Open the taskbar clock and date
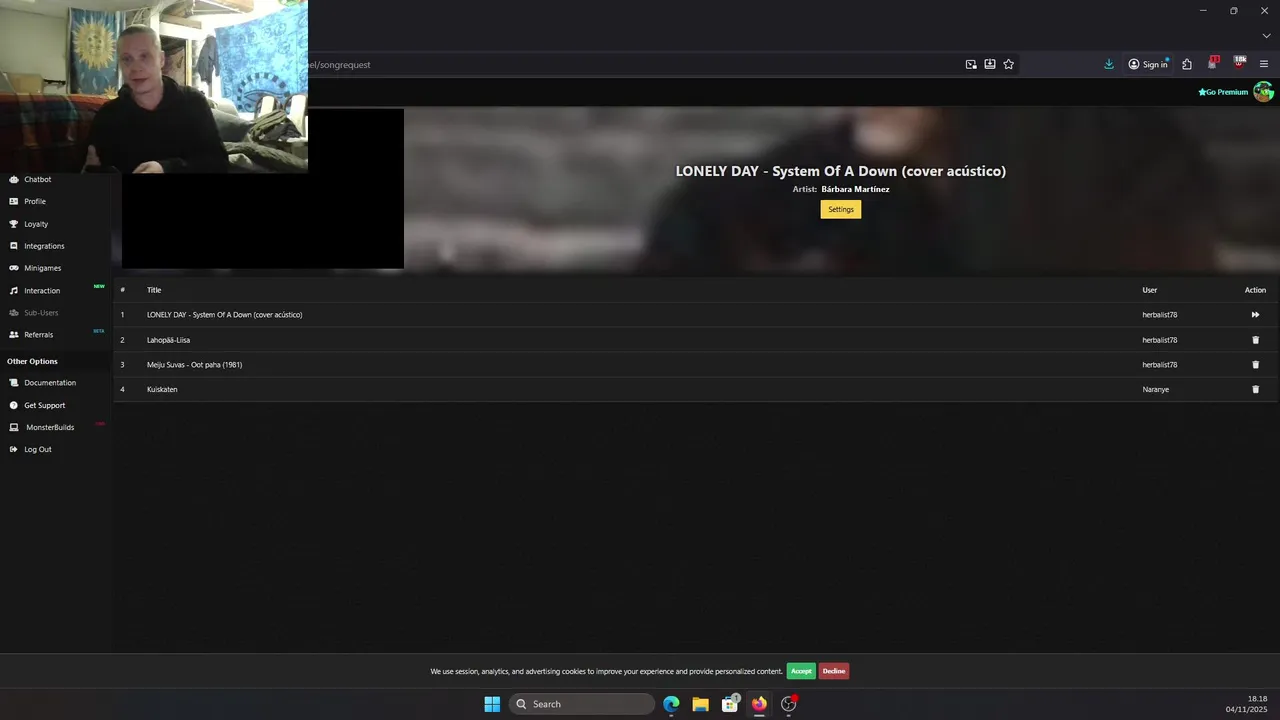Viewport: 1280px width, 720px height. pyautogui.click(x=1247, y=704)
